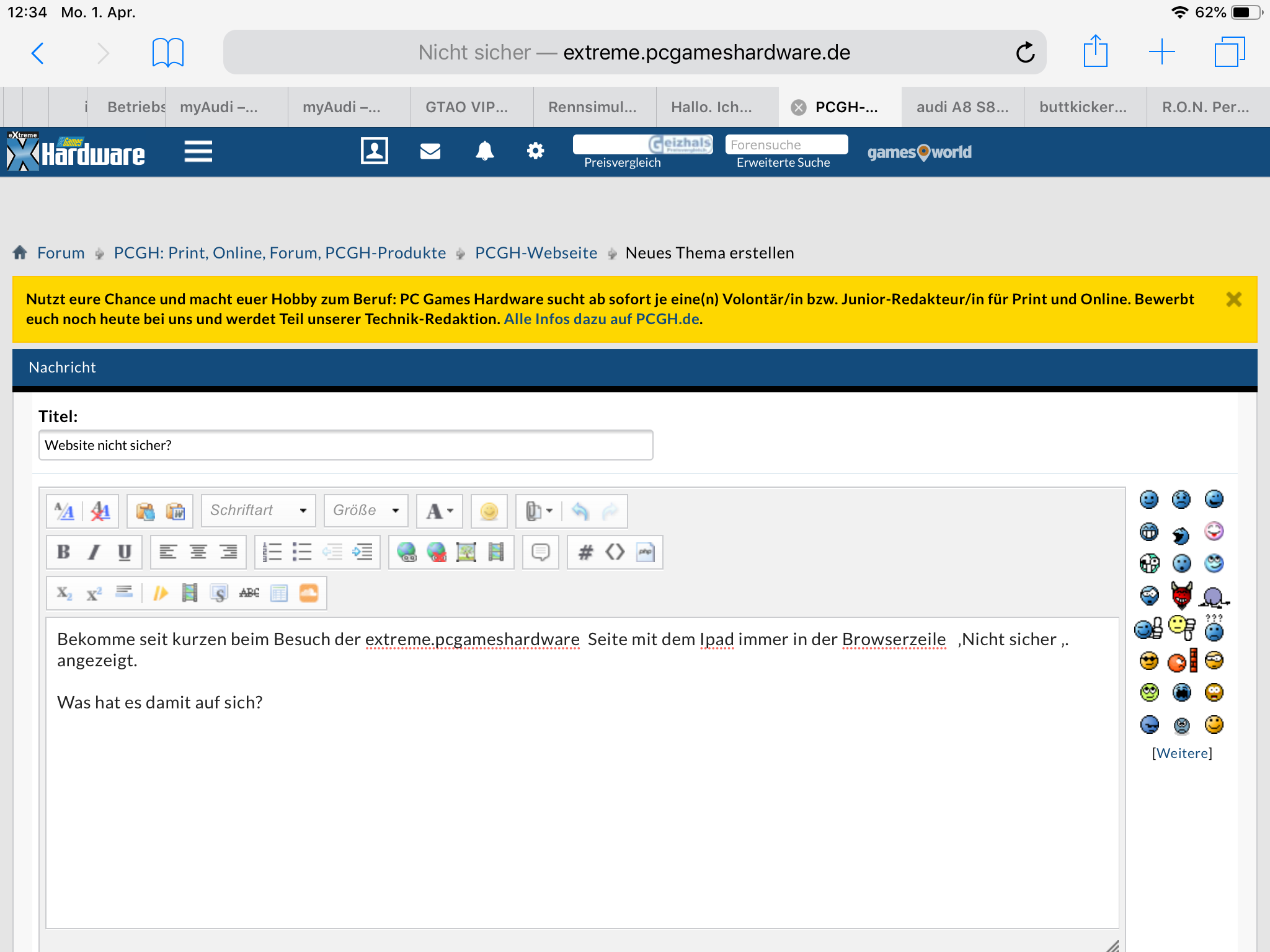1270x952 pixels.
Task: Open the Erweiterte Suche link
Action: click(x=783, y=162)
